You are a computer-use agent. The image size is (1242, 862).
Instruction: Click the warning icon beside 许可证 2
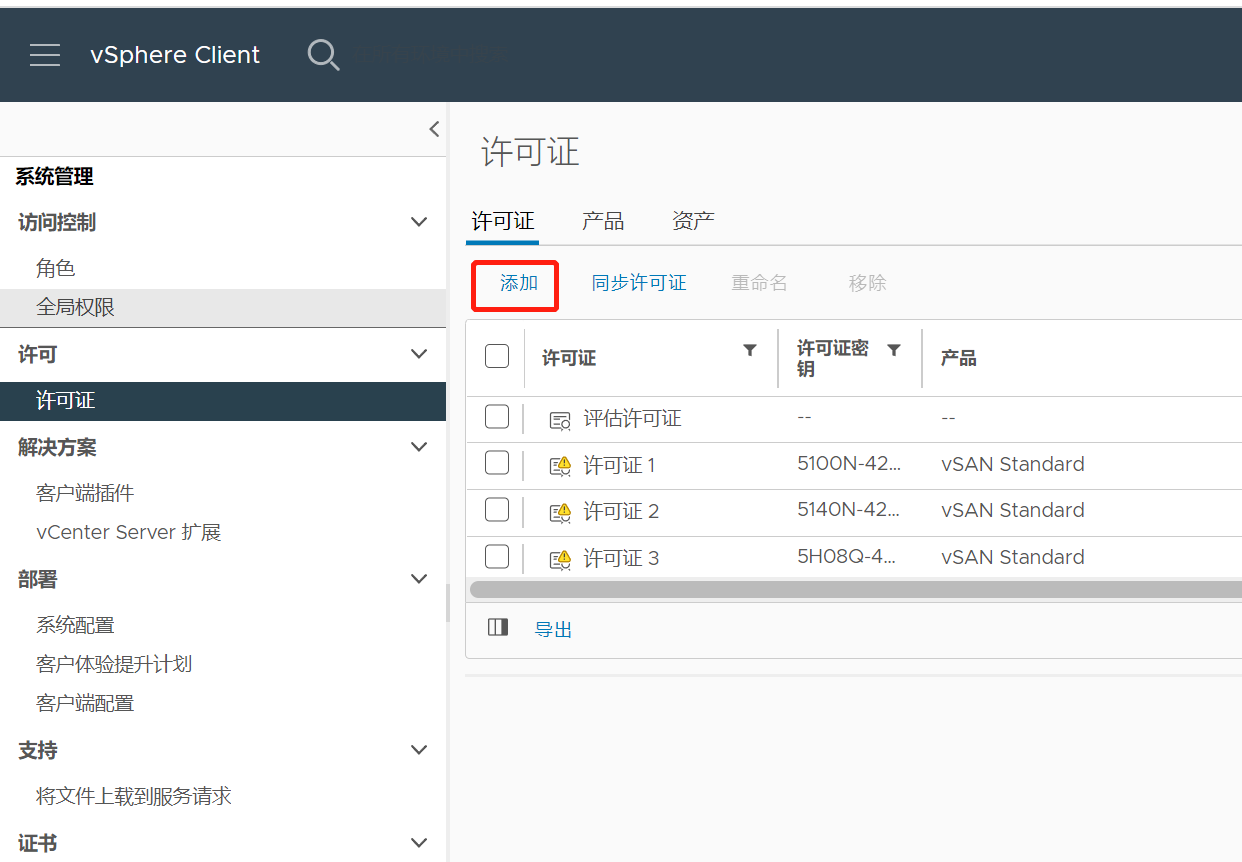pyautogui.click(x=561, y=512)
